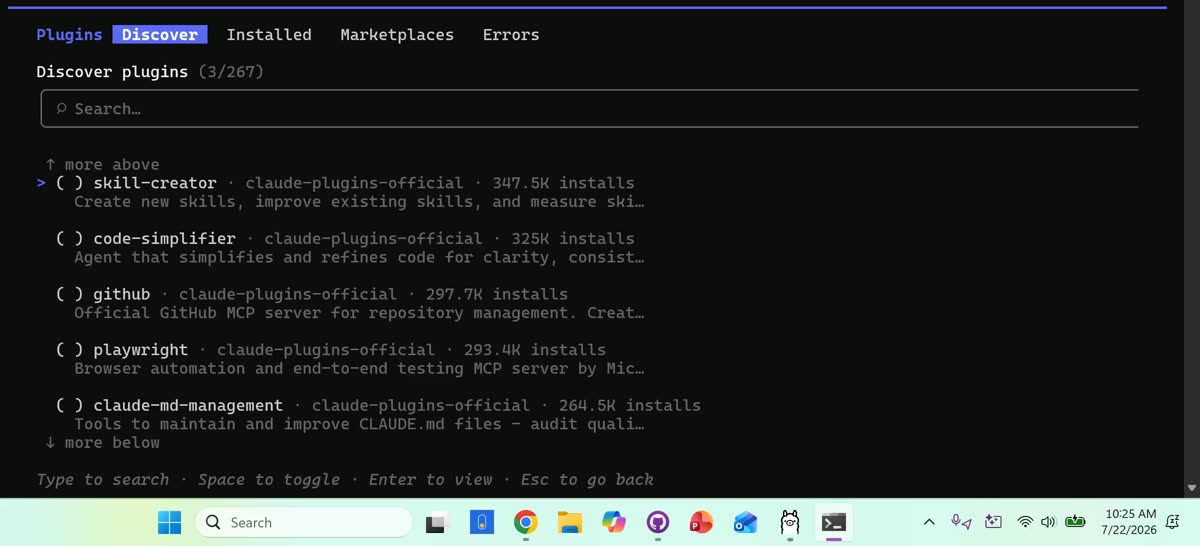Click the 'Discover plugins (3/267)' heading
This screenshot has width=1200, height=546.
point(150,72)
